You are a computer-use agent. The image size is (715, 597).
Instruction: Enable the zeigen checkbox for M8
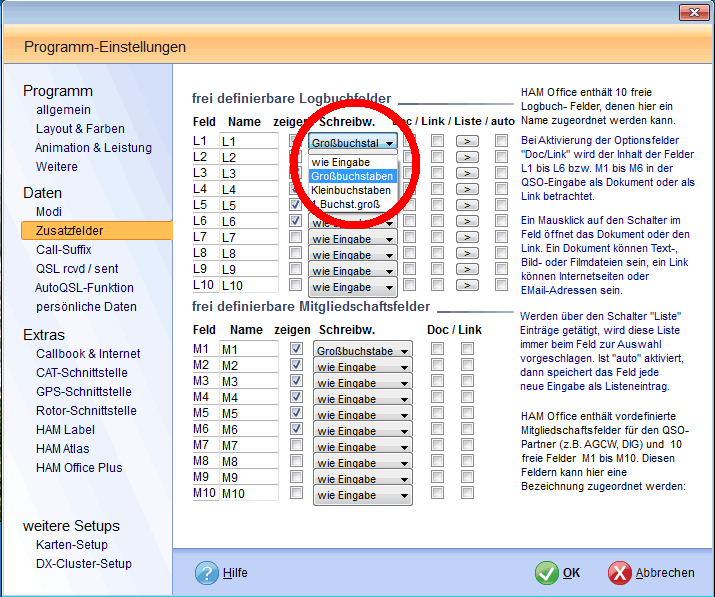click(296, 461)
